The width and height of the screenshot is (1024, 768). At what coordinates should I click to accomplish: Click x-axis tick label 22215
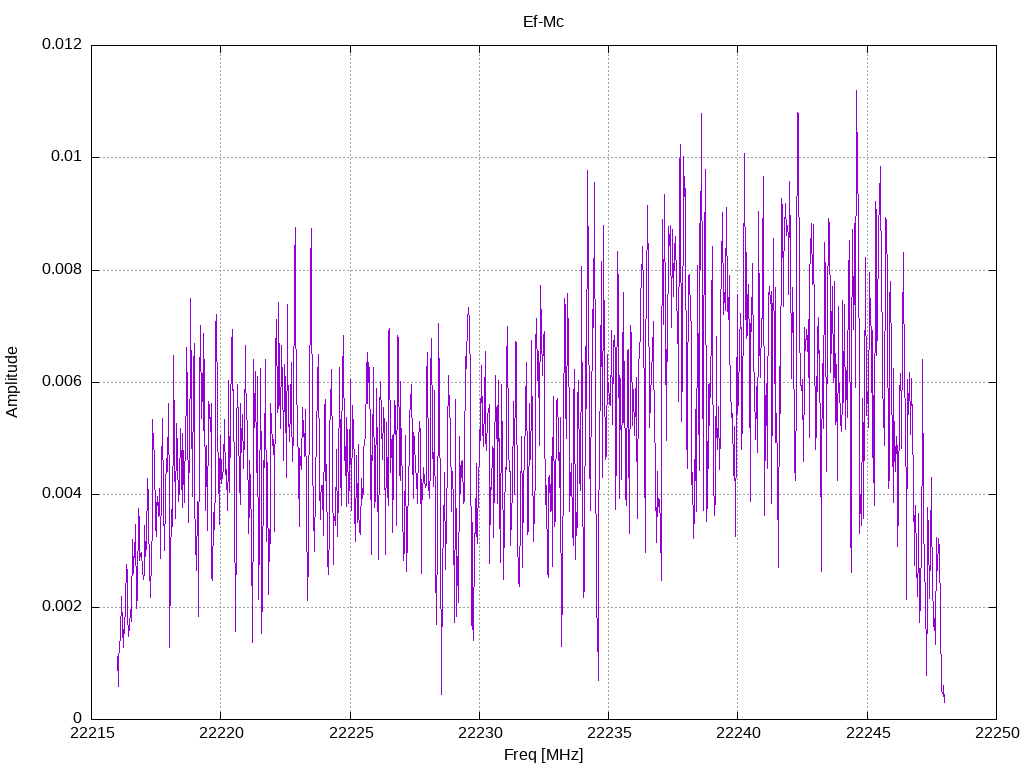pyautogui.click(x=92, y=733)
